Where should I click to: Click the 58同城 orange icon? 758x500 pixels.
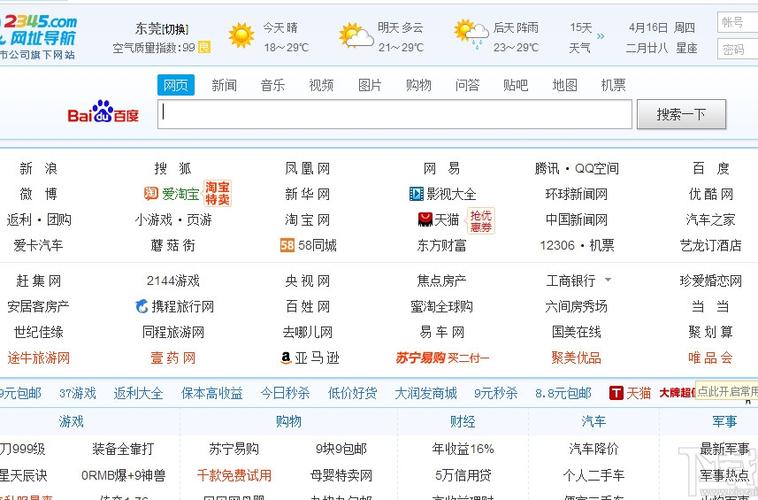[x=289, y=245]
